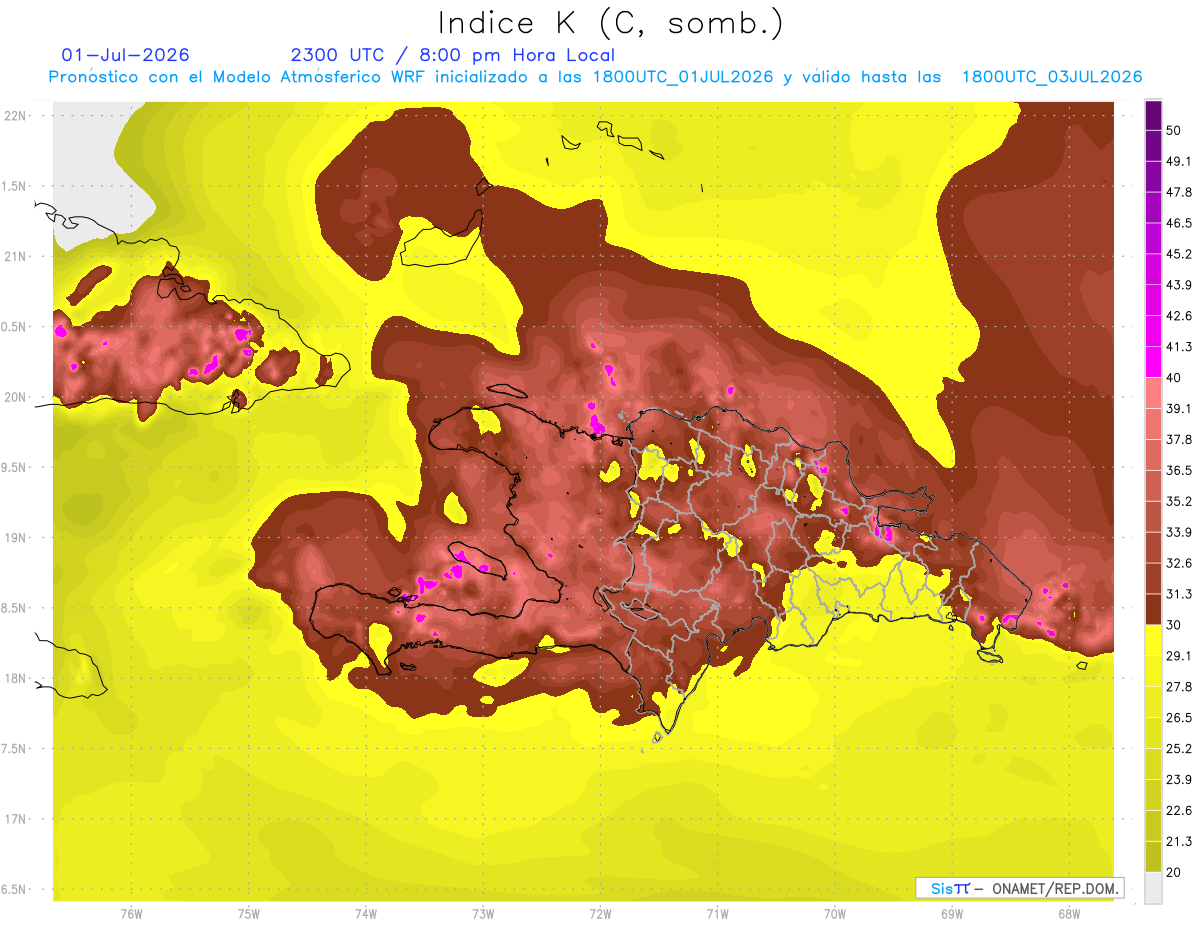The height and width of the screenshot is (927, 1200).
Task: Click the legend value "41.3"
Action: tap(1179, 347)
